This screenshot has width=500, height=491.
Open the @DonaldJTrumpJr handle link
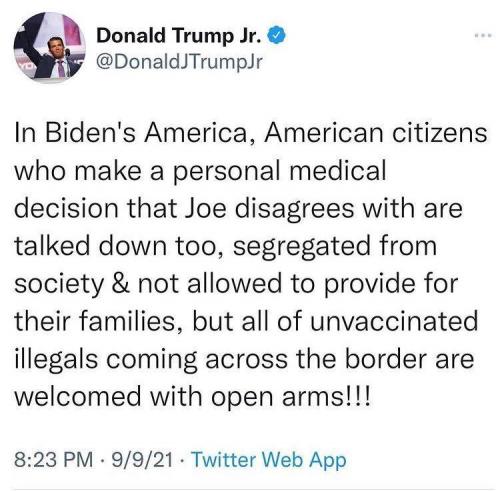(x=179, y=62)
